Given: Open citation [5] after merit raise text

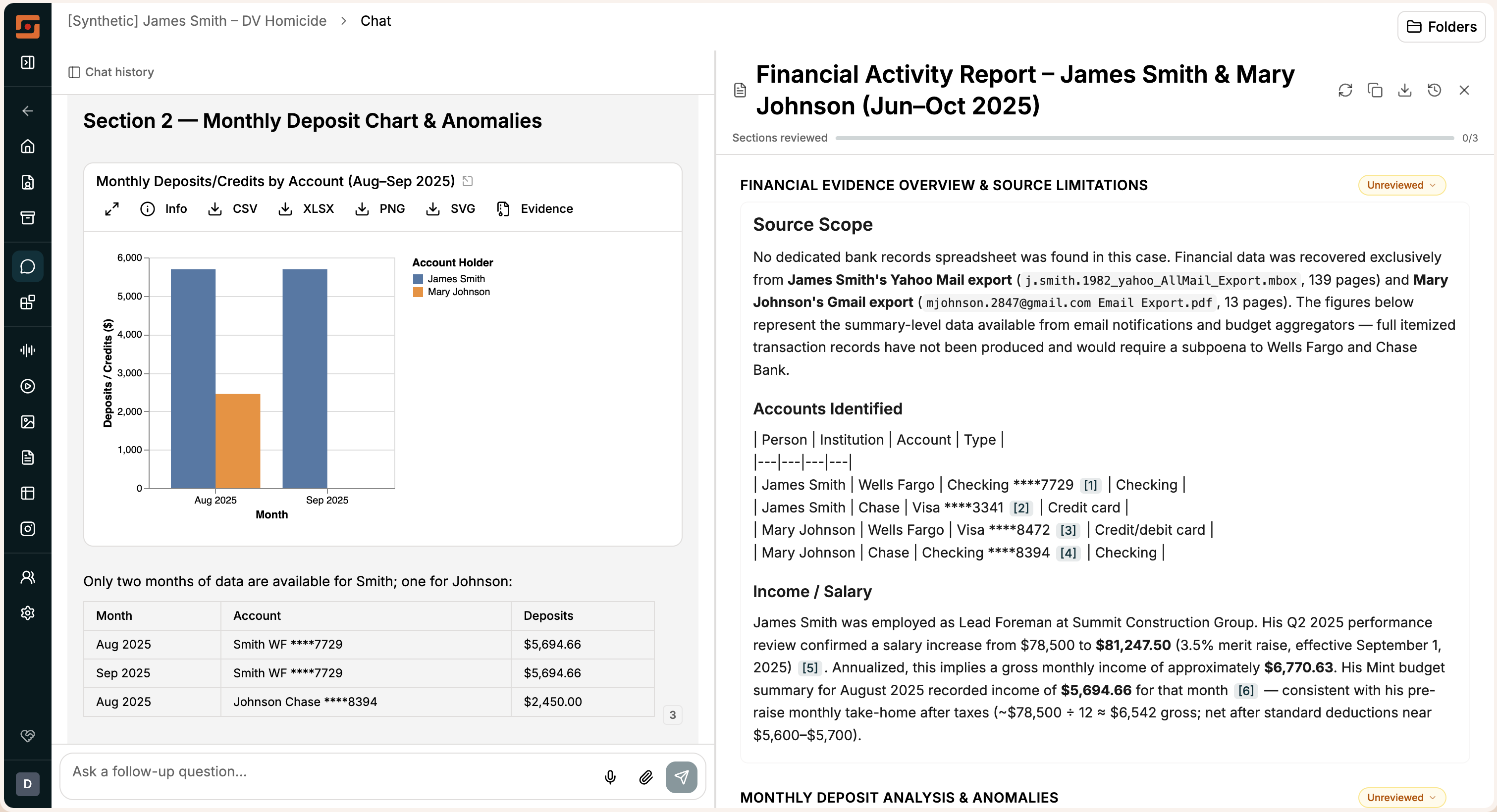Looking at the screenshot, I should coord(809,668).
